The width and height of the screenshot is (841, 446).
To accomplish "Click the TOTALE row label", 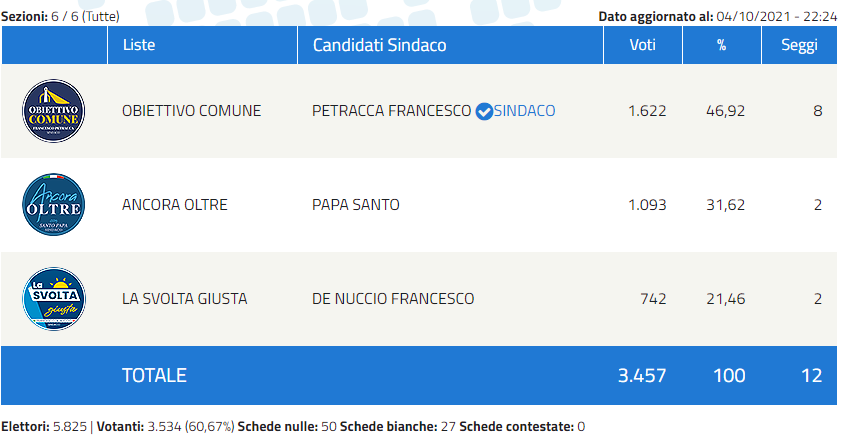I will tap(154, 376).
